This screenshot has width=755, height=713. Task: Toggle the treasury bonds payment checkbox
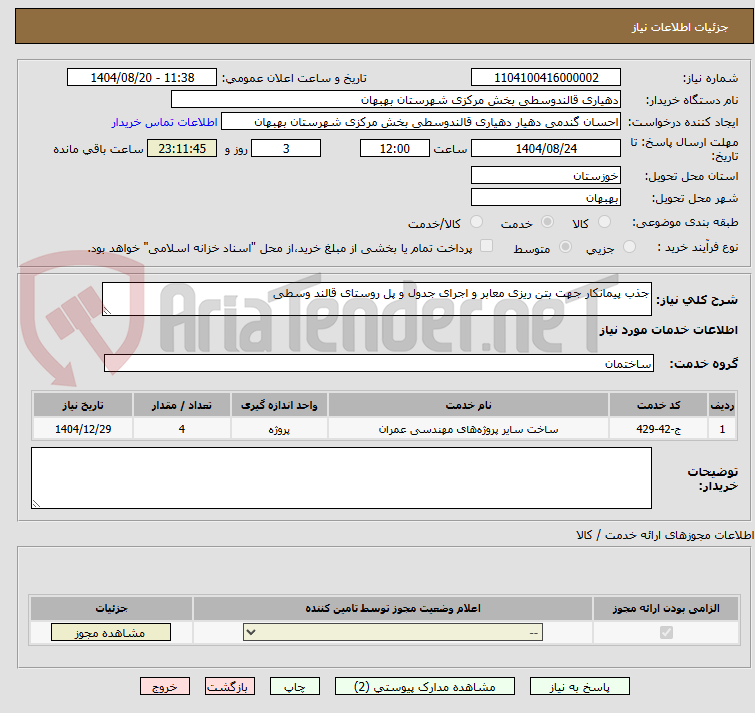pos(487,247)
